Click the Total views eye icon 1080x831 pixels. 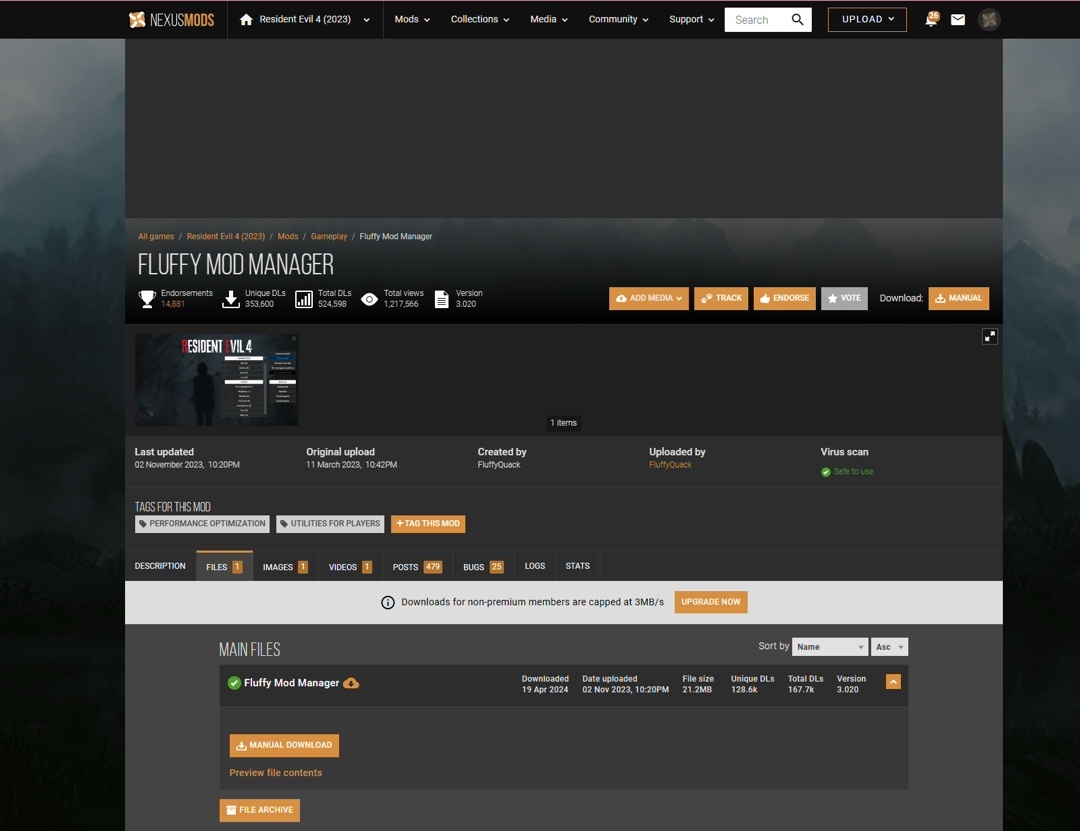pos(369,299)
